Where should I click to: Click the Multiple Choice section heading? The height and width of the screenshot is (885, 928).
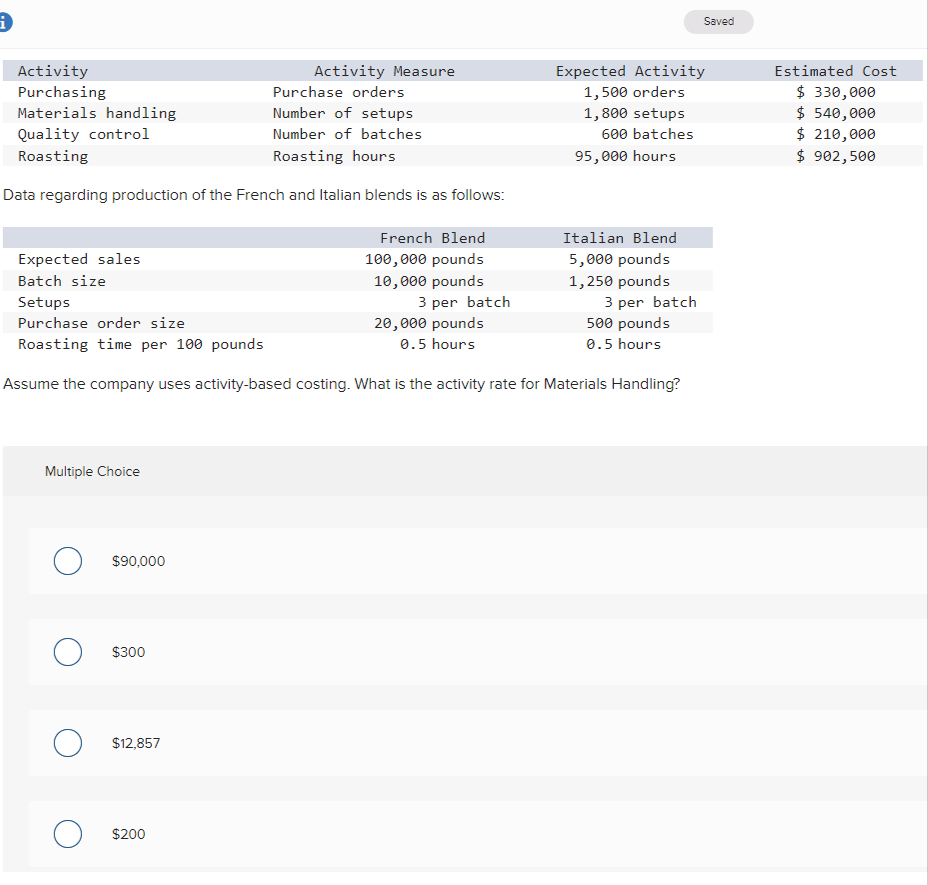tap(92, 470)
